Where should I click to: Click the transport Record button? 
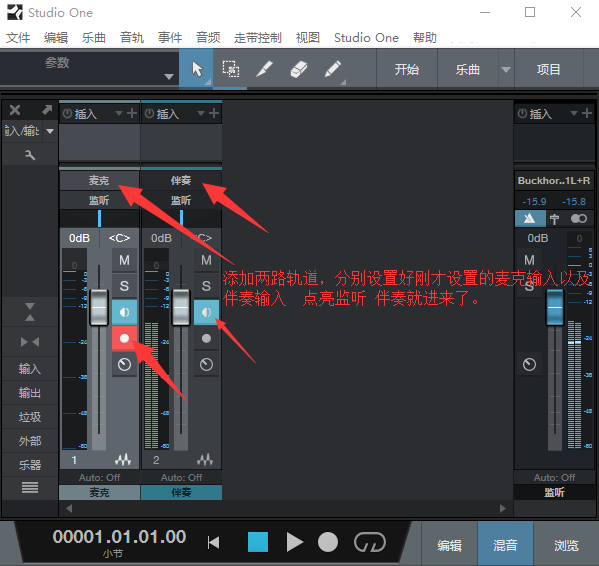click(x=328, y=542)
